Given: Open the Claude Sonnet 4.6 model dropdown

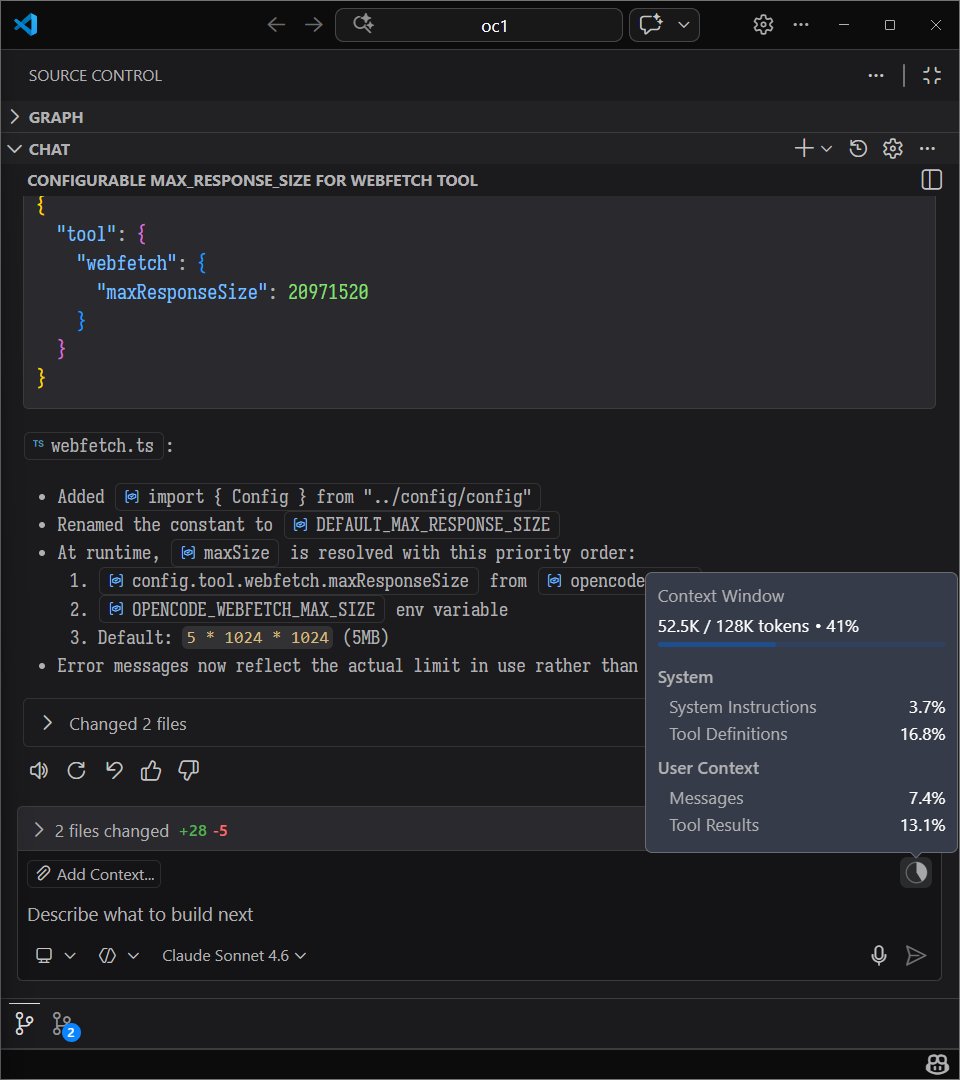Looking at the screenshot, I should click(x=234, y=955).
